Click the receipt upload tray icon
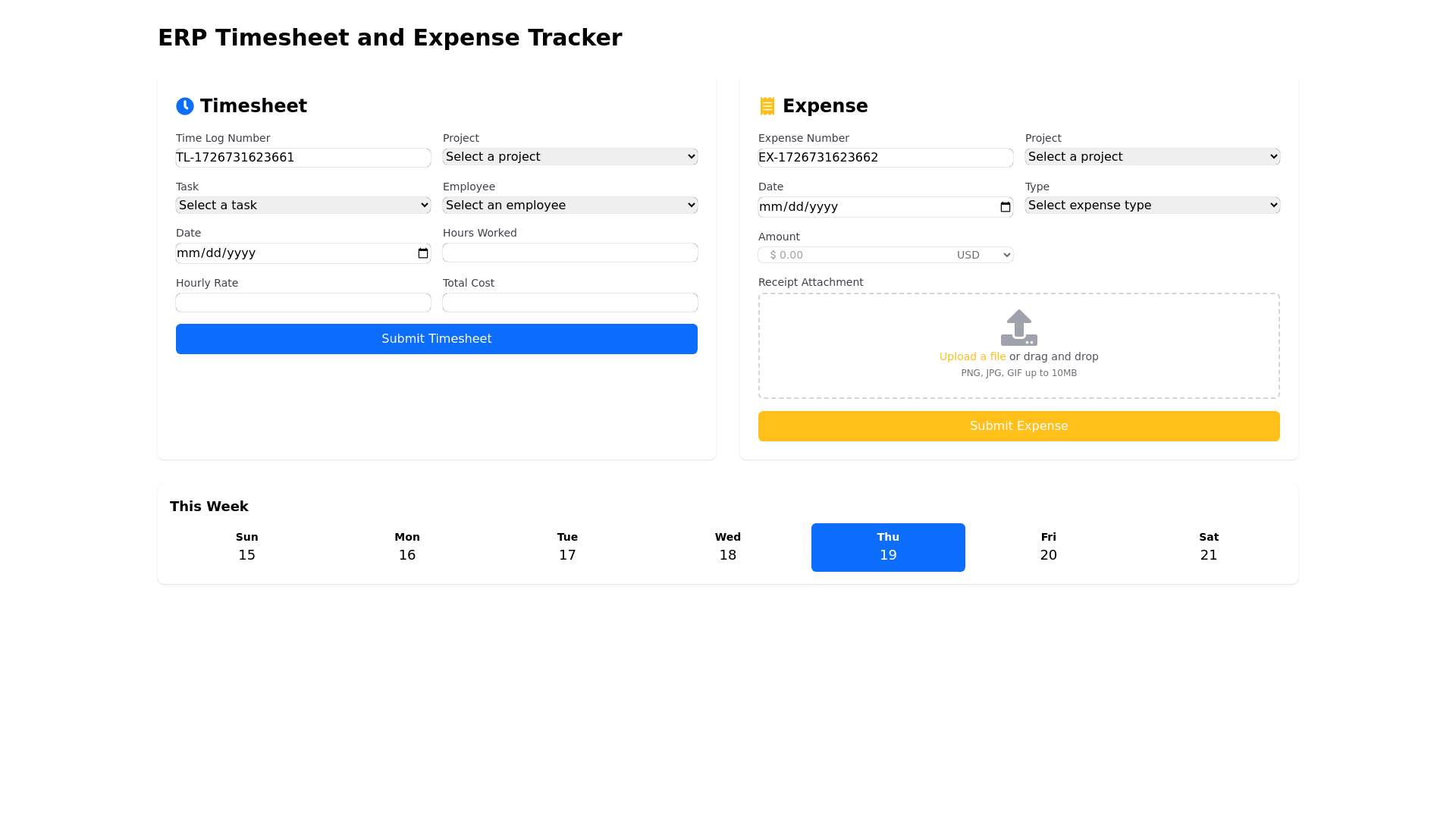 click(1018, 328)
